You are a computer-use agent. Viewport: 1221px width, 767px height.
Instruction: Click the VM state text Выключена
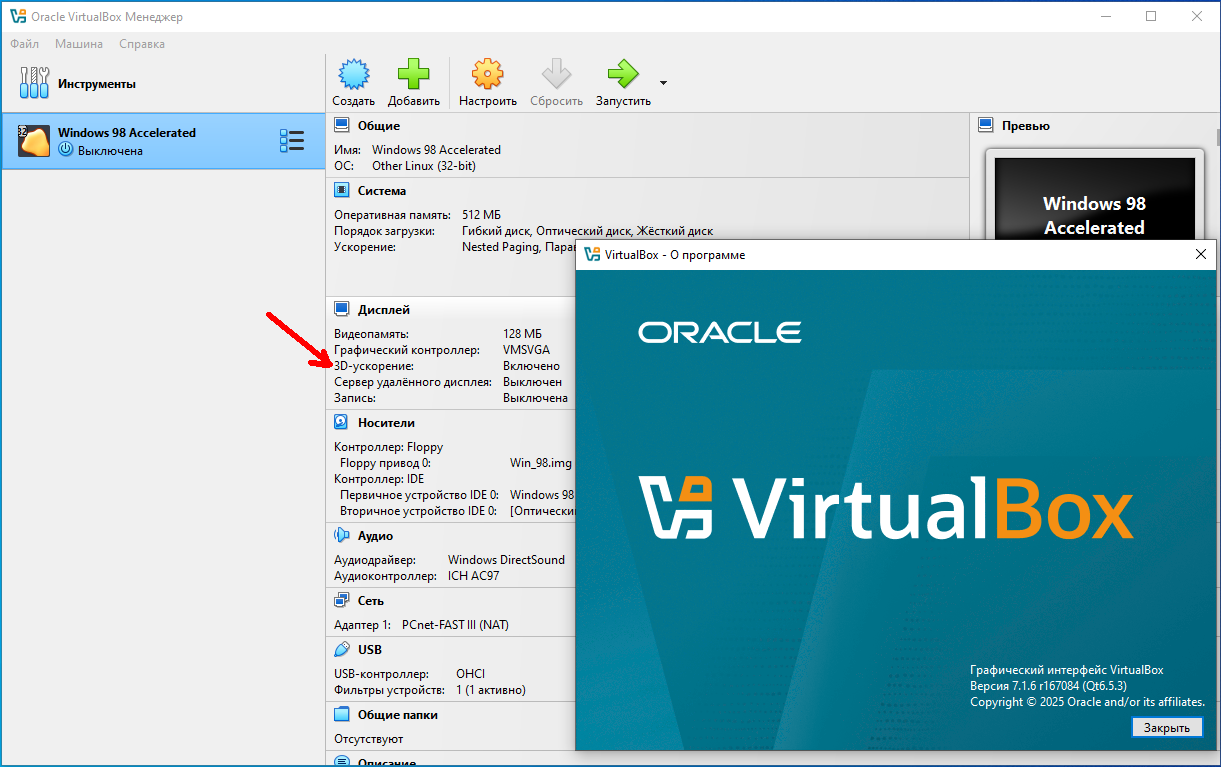tap(110, 151)
